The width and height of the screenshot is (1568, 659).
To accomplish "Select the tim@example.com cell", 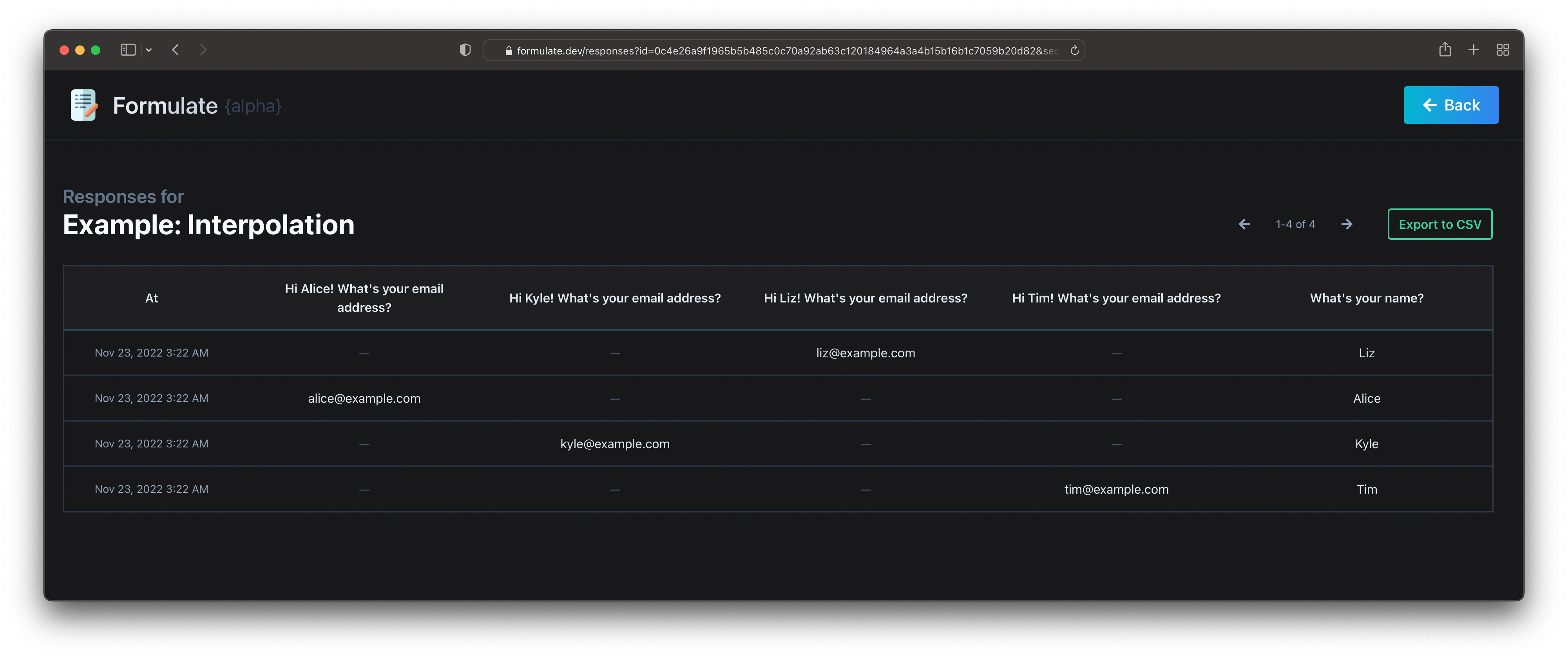I will (x=1116, y=489).
